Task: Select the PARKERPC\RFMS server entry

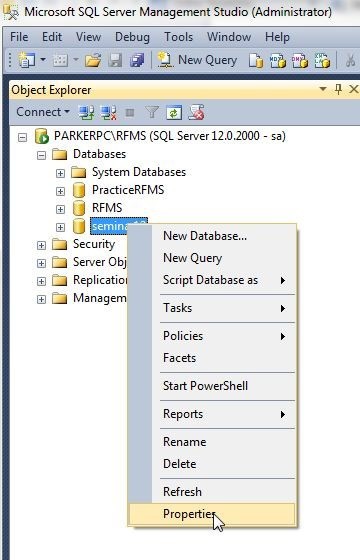Action: tap(170, 136)
